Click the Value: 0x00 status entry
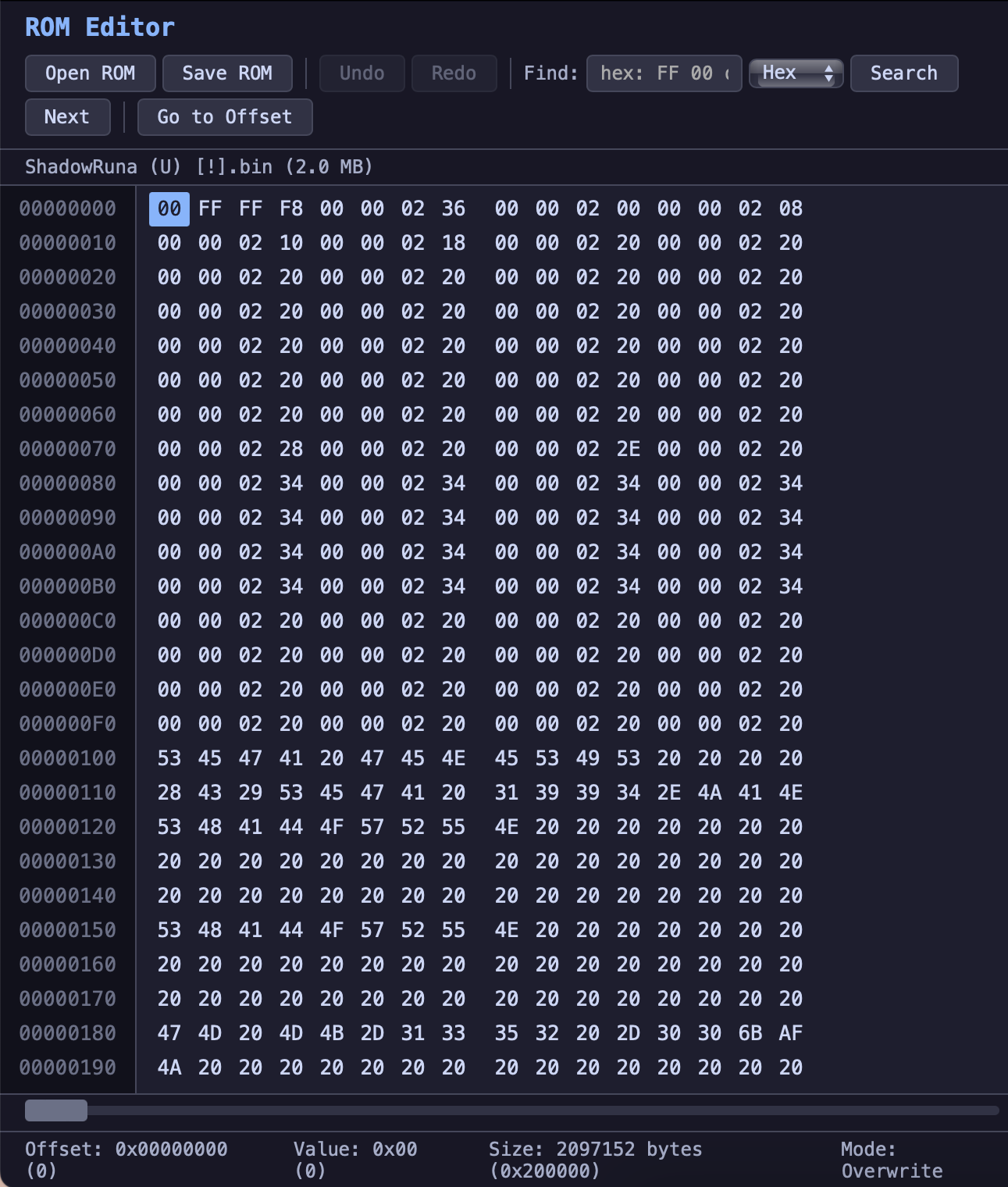The image size is (1008, 1187). (355, 1160)
